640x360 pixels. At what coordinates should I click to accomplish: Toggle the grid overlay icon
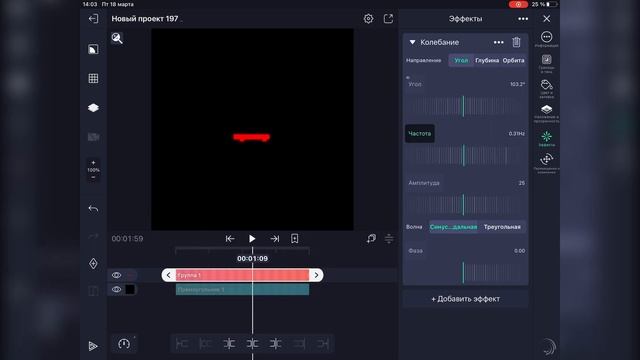click(x=93, y=78)
